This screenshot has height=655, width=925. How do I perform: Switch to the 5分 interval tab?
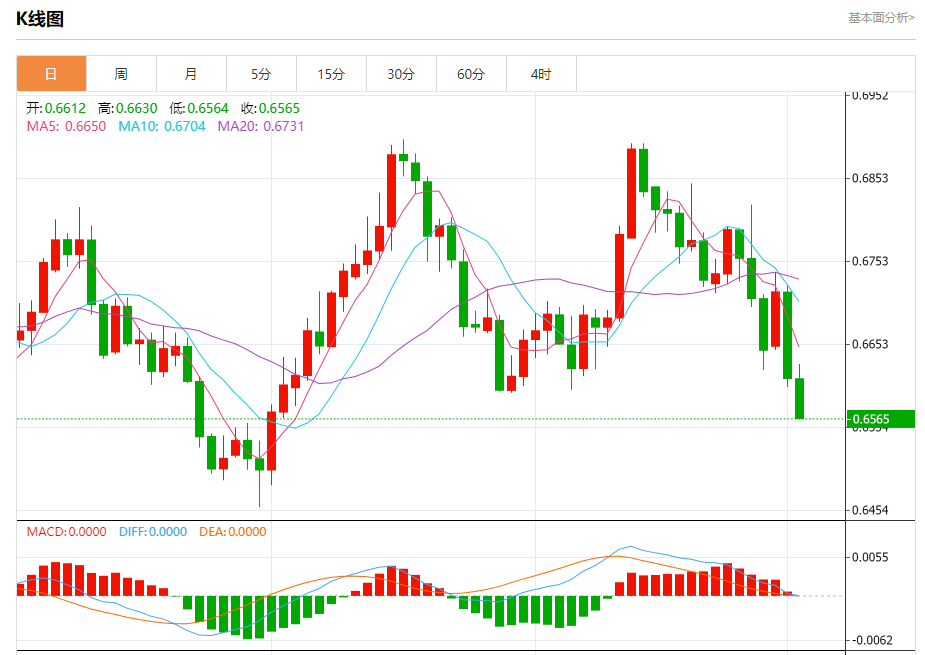click(x=261, y=74)
